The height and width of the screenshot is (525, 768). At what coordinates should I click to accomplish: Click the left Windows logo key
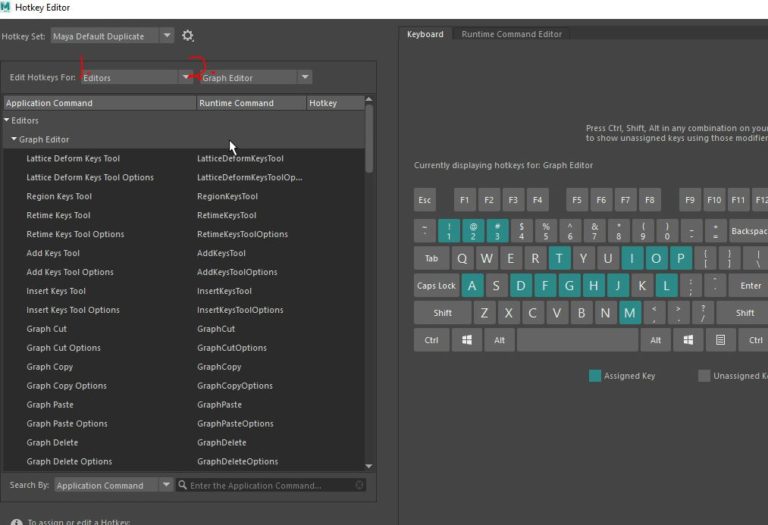tap(467, 340)
